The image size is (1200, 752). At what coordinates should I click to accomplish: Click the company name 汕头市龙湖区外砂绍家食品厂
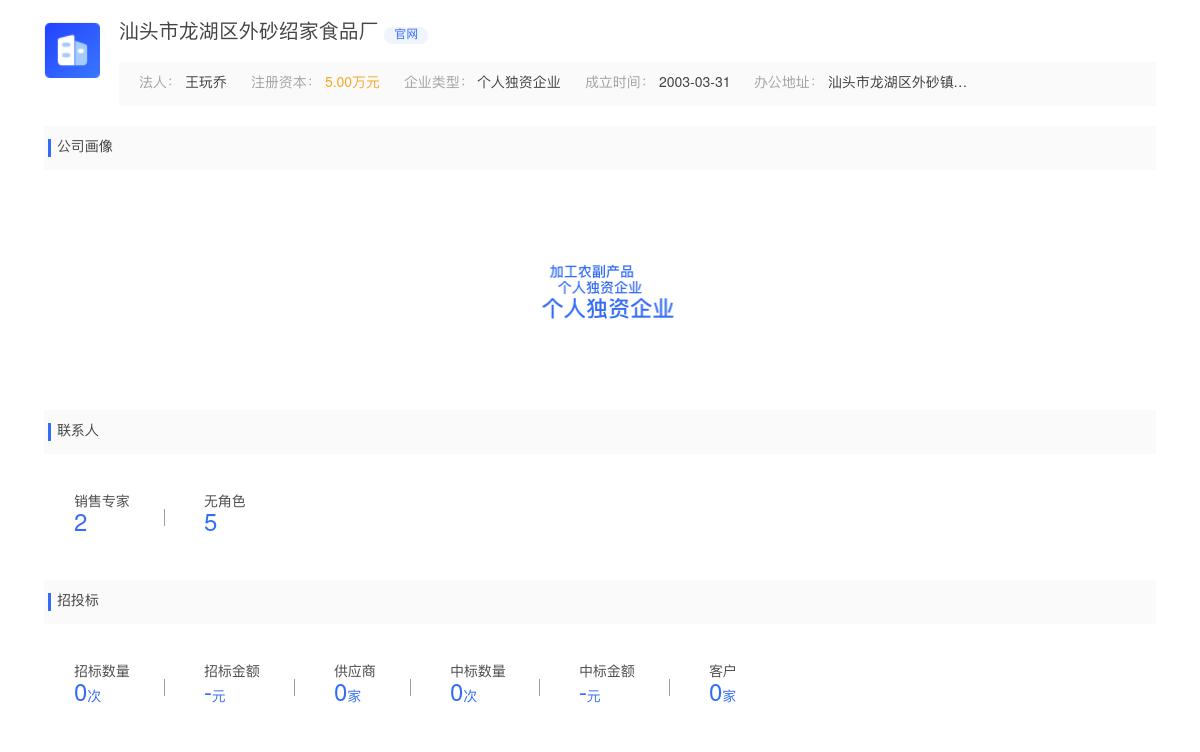pyautogui.click(x=248, y=32)
